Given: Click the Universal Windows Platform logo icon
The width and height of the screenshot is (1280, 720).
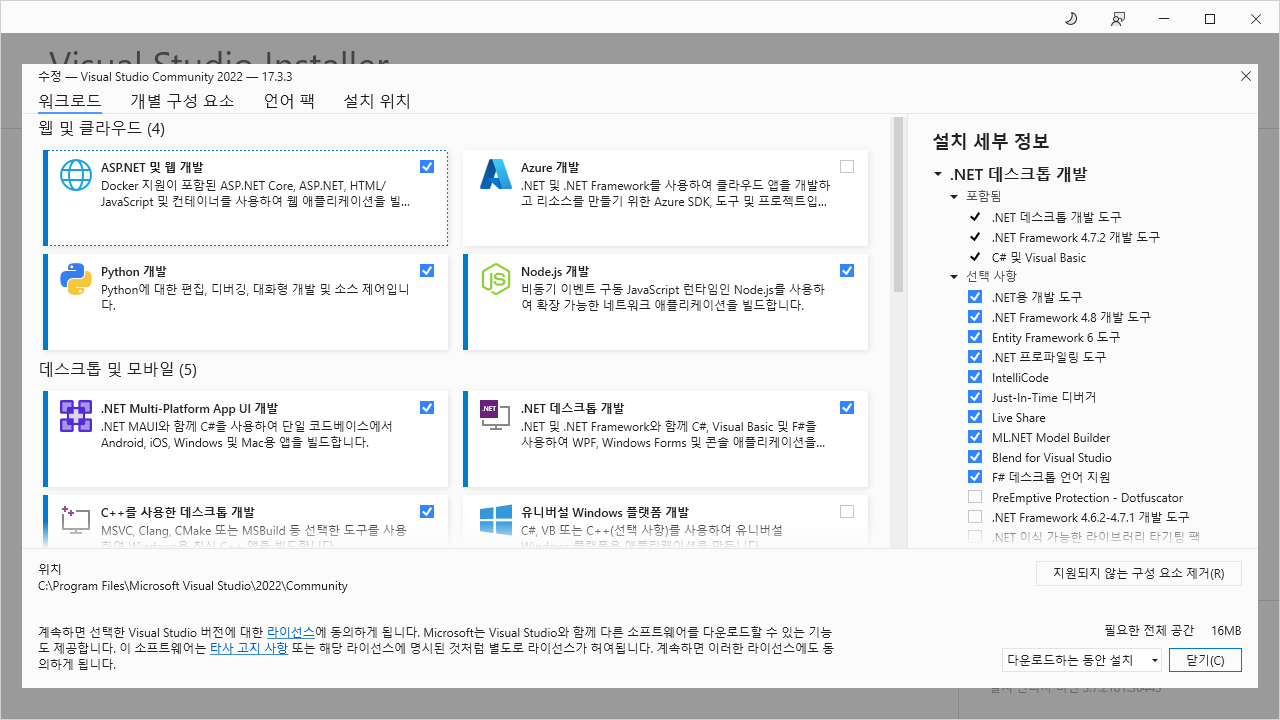Looking at the screenshot, I should pos(496,519).
